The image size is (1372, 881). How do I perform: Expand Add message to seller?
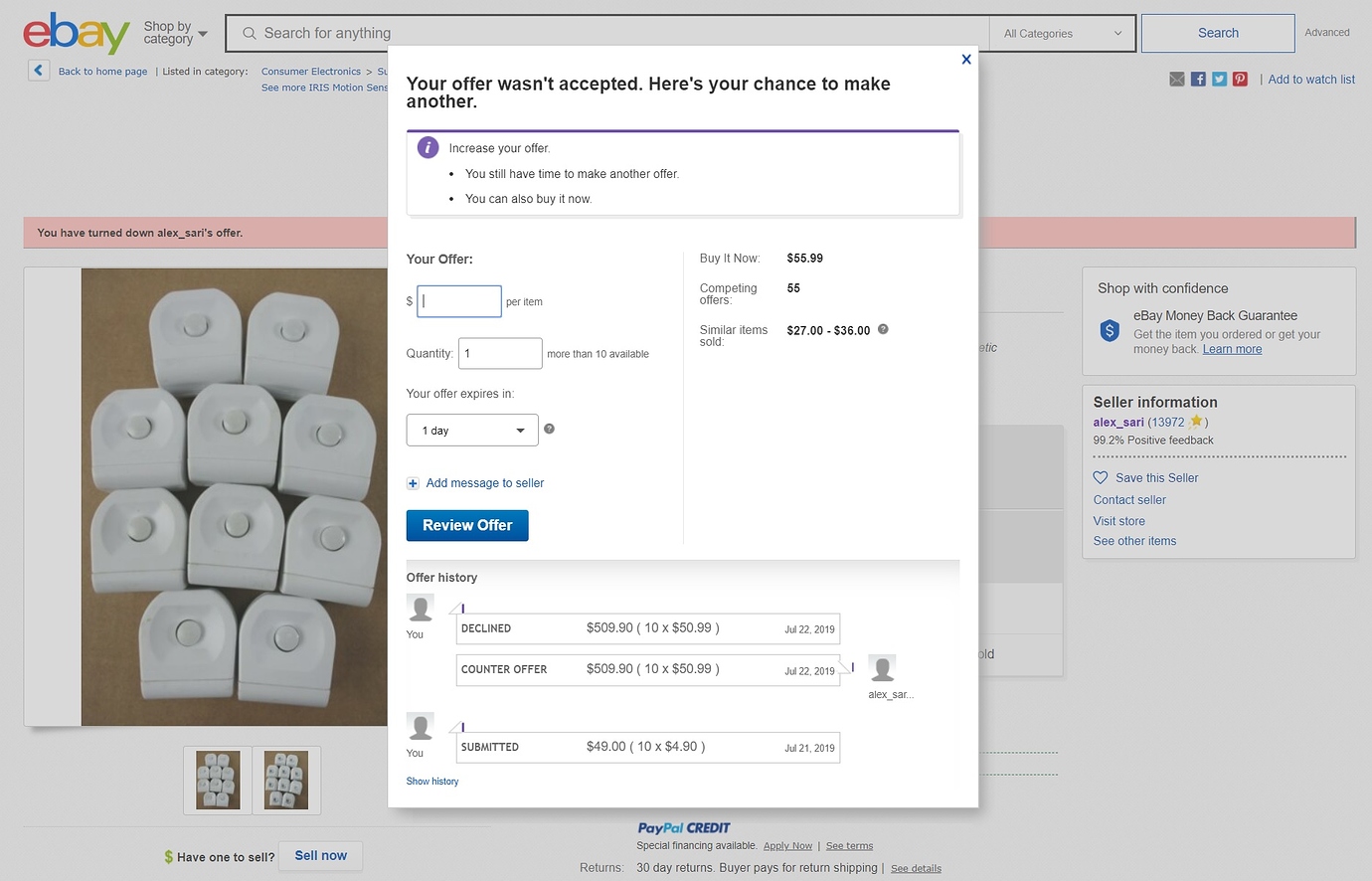484,483
